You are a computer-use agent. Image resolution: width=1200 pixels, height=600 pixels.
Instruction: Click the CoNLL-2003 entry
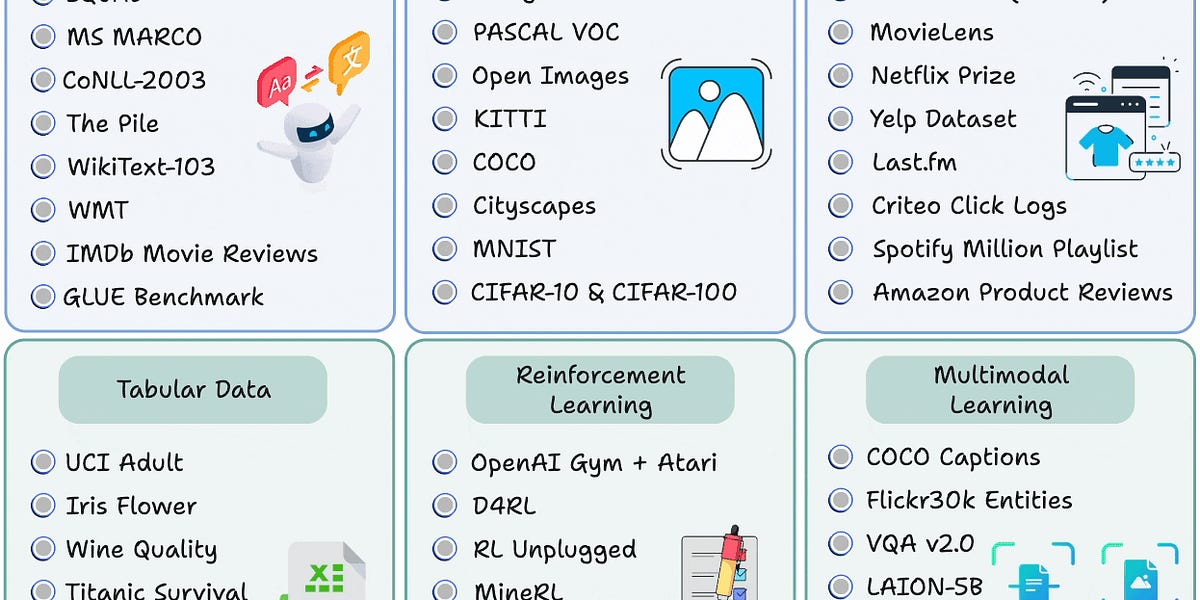[134, 80]
